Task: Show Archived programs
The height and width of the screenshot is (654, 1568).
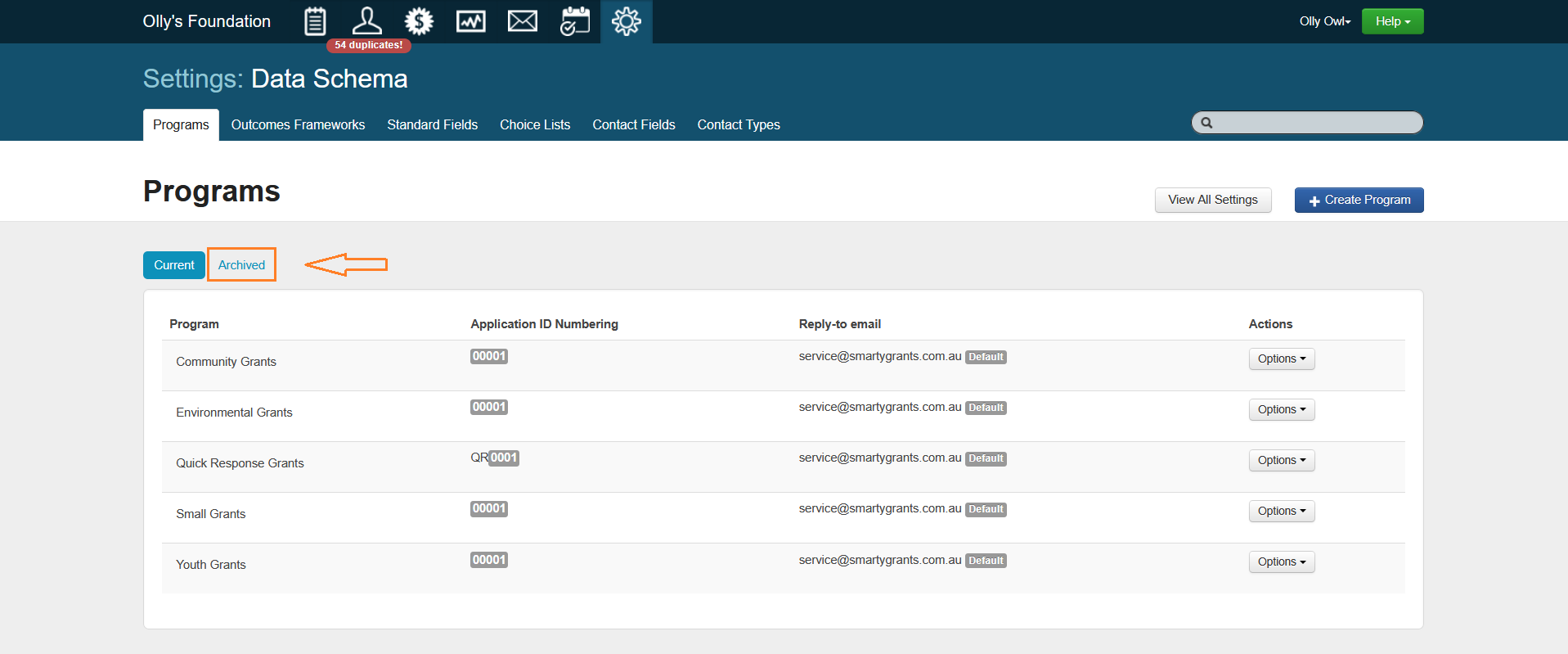Action: [x=241, y=265]
